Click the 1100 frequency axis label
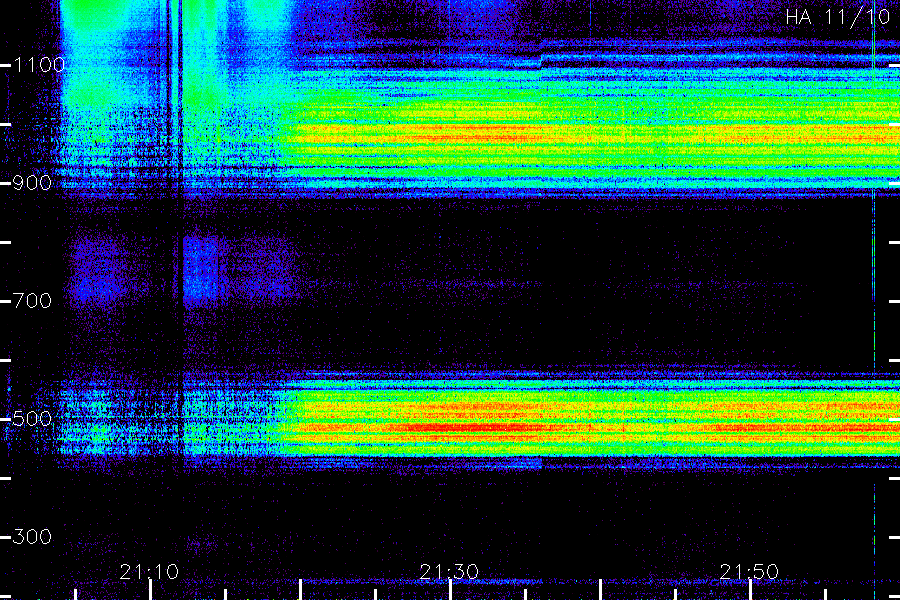Viewport: 900px width, 600px height. click(39, 65)
